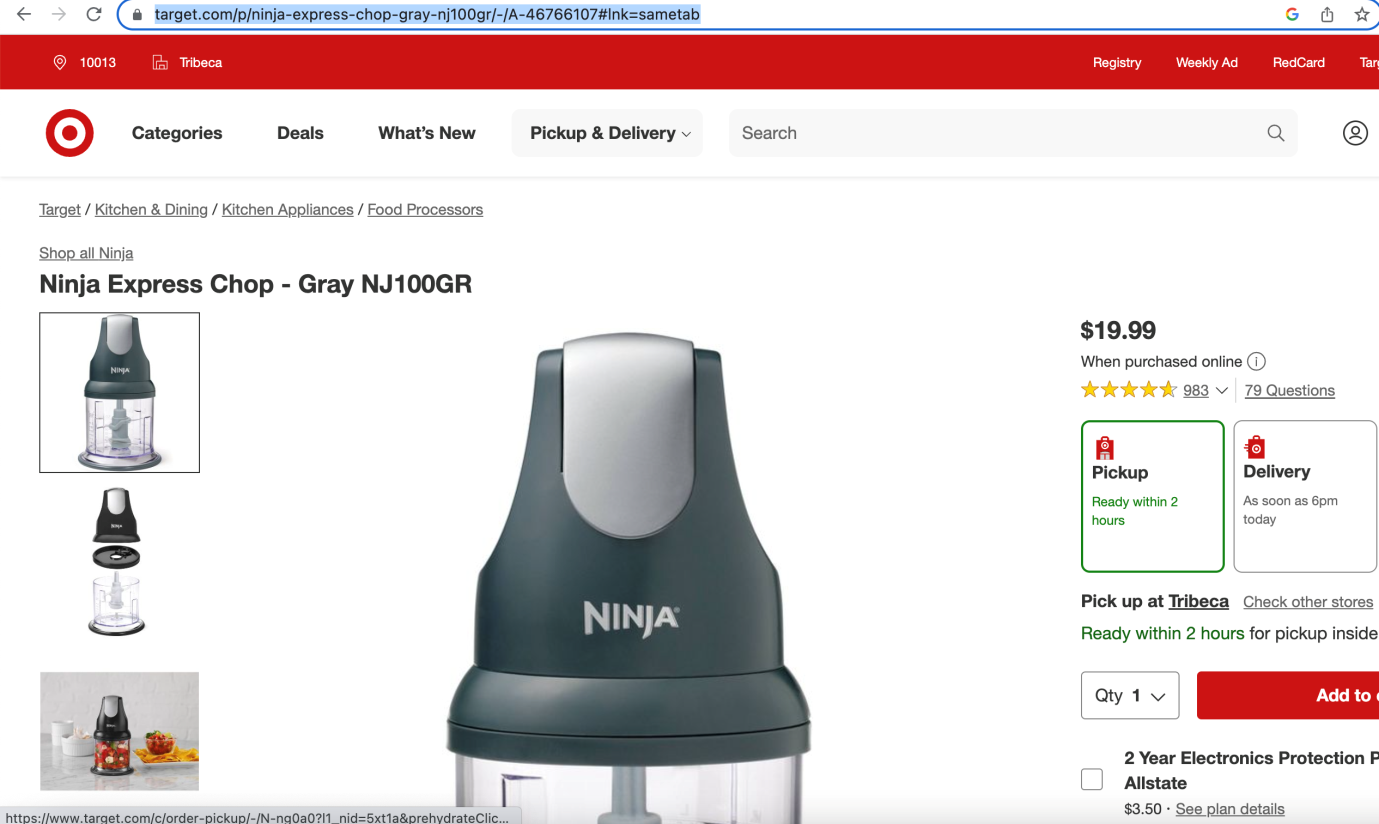Viewport: 1379px width, 824px height.
Task: Select the Delivery fulfillment option
Action: click(x=1305, y=496)
